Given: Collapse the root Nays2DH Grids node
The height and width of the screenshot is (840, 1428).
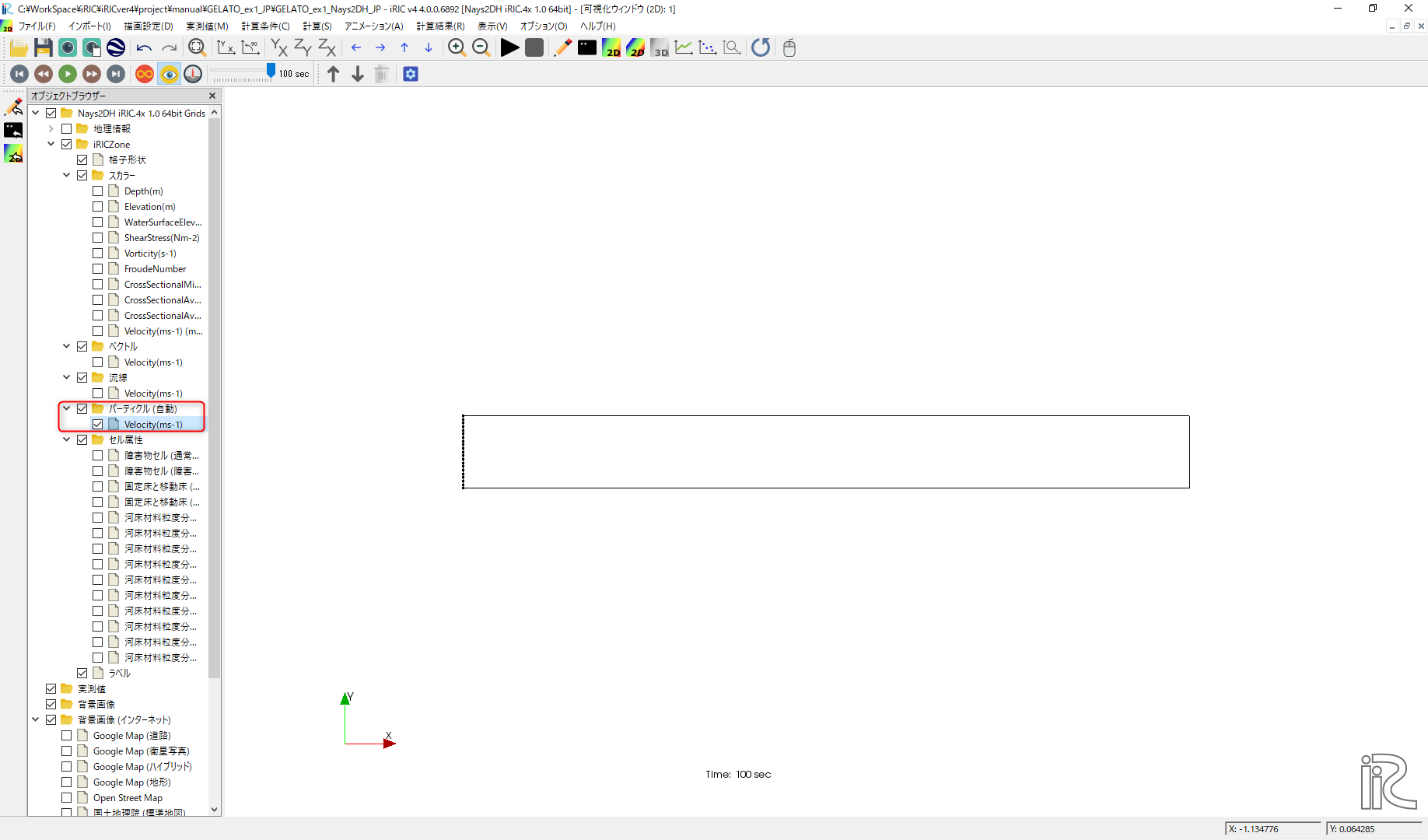Looking at the screenshot, I should coord(36,113).
